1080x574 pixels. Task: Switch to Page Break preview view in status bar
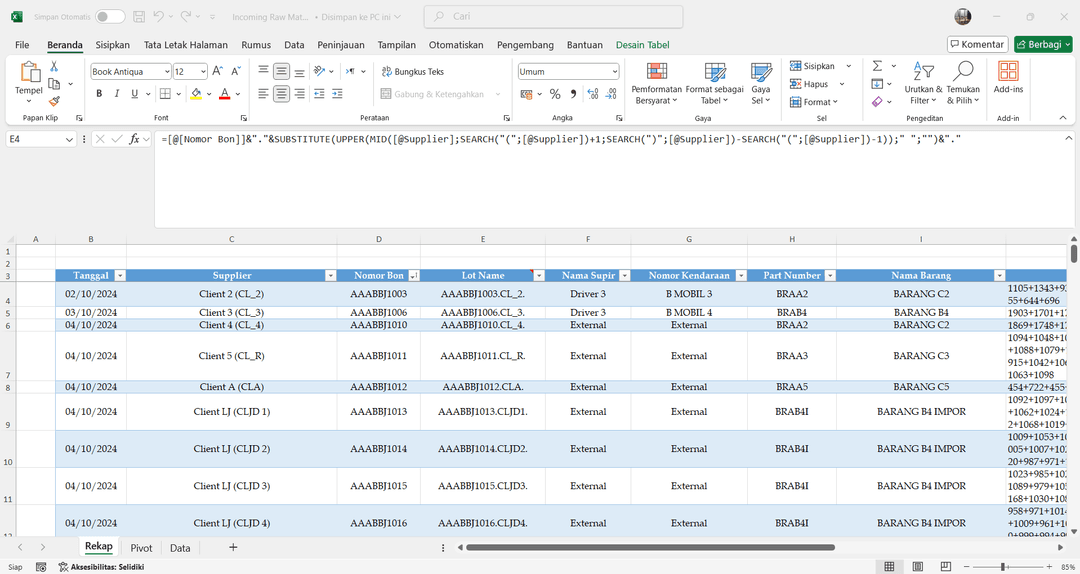pyautogui.click(x=946, y=566)
